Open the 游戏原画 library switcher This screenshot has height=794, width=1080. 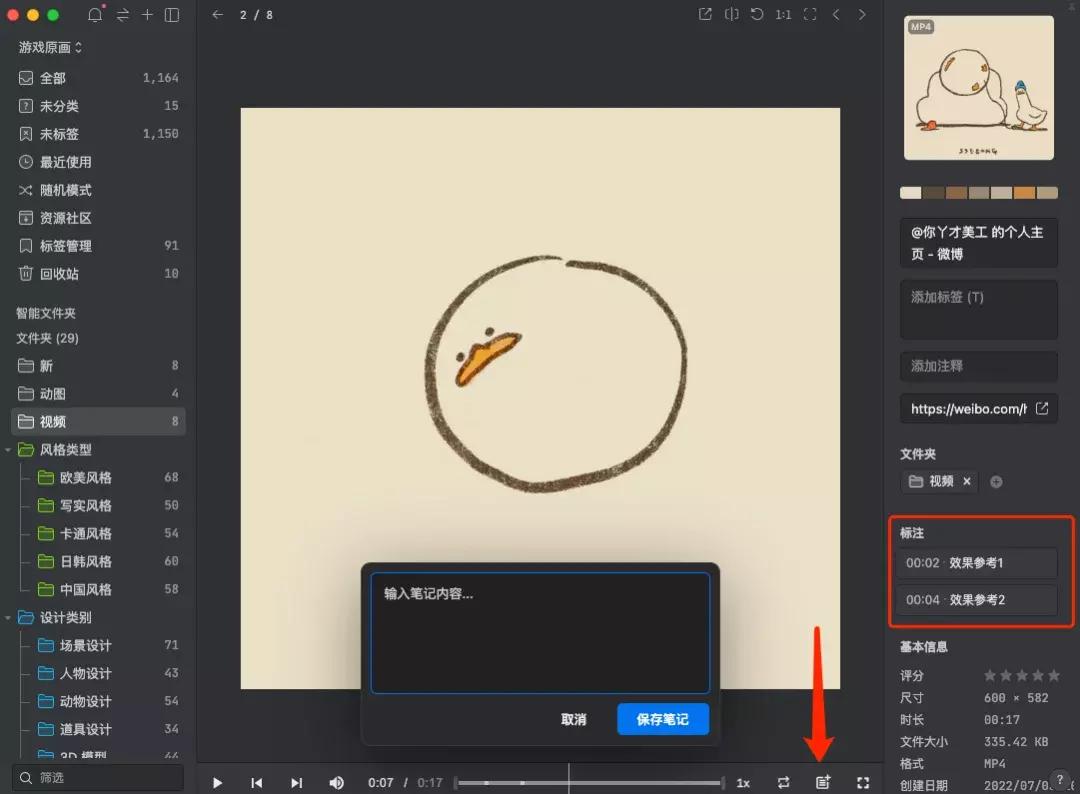pos(46,47)
